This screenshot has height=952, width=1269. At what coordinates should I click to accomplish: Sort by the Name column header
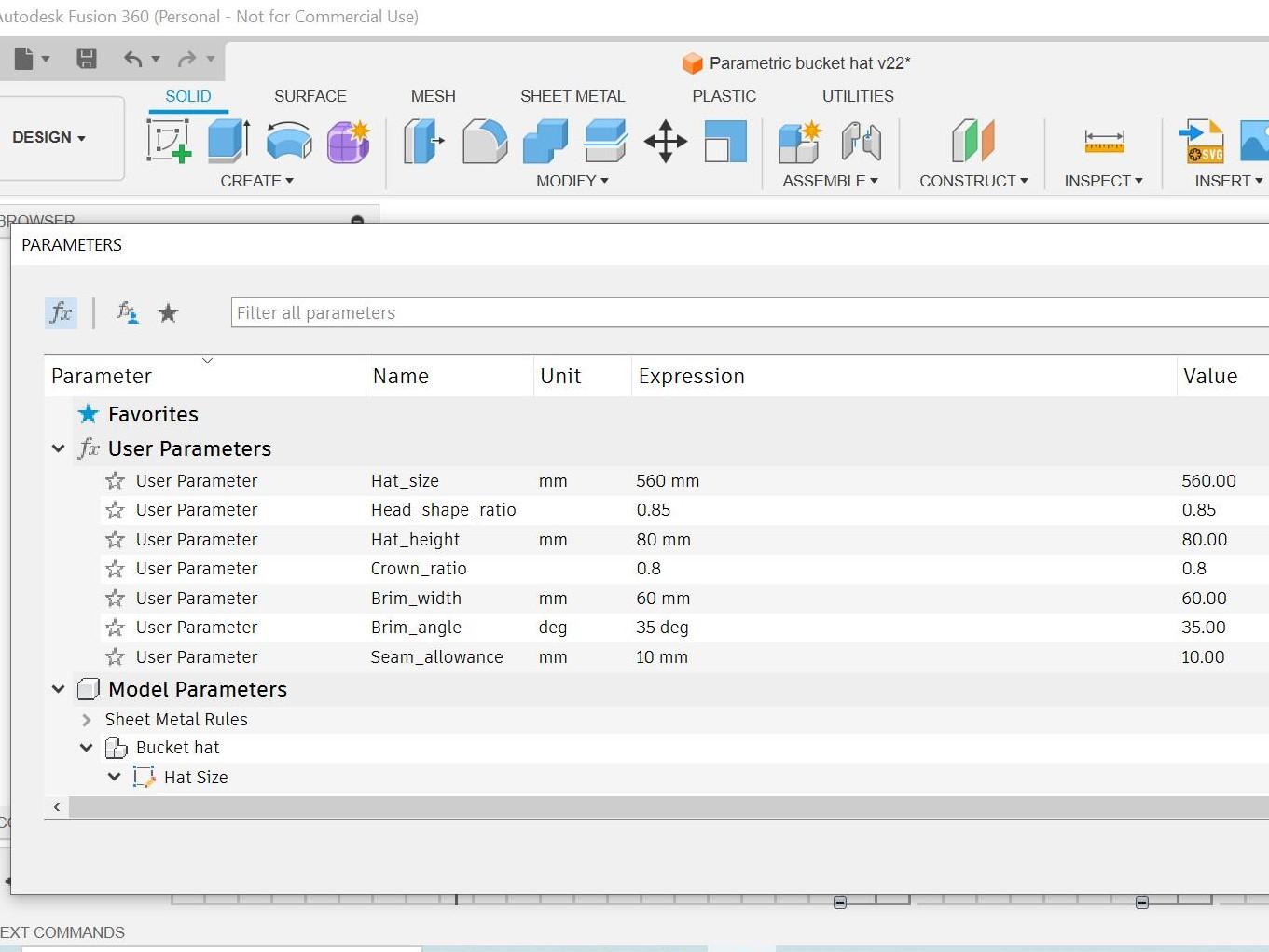[449, 376]
